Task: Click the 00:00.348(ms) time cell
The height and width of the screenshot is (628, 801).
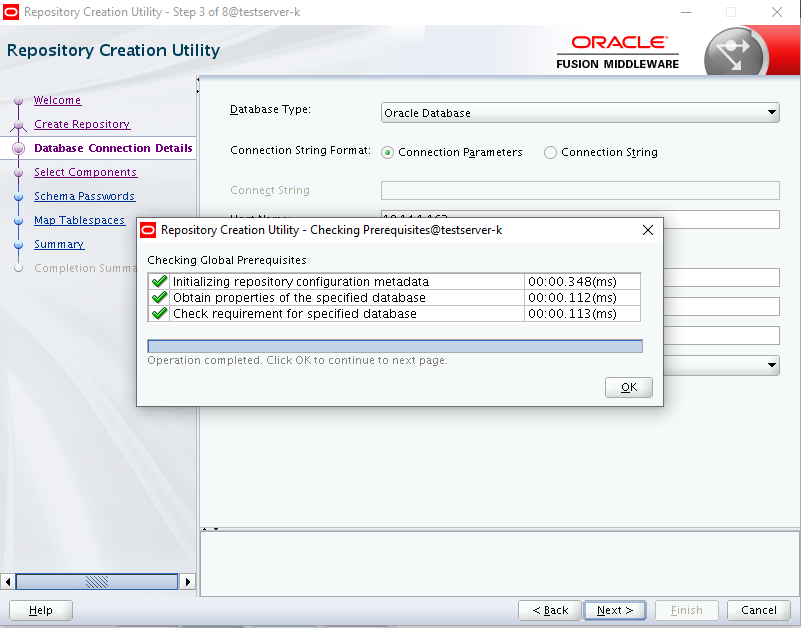Action: [x=582, y=282]
